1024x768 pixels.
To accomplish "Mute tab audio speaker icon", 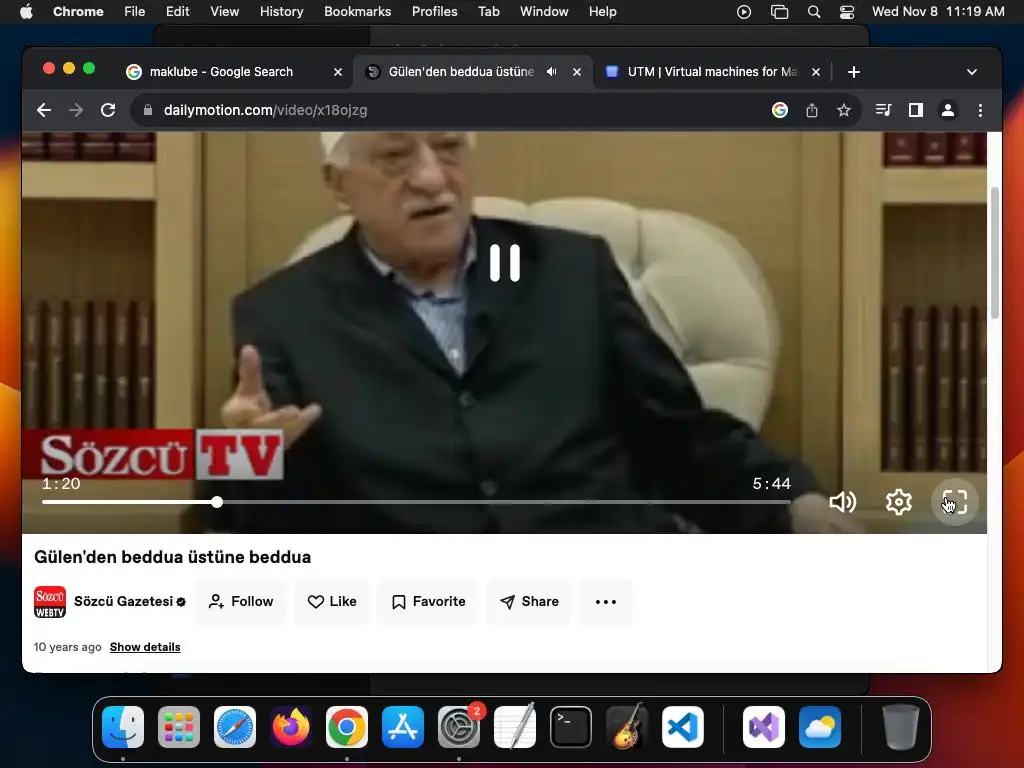I will (x=552, y=72).
